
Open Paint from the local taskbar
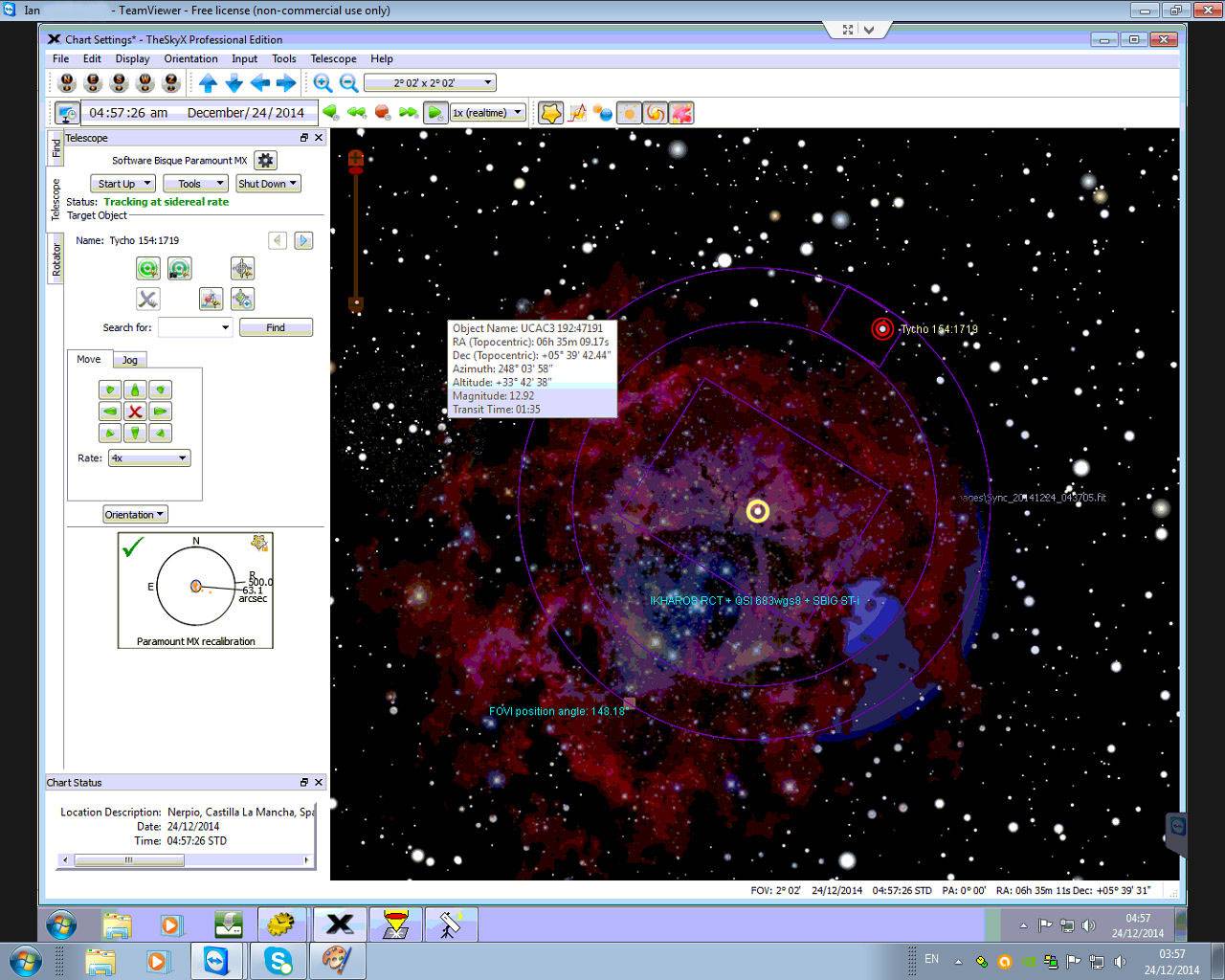(336, 960)
